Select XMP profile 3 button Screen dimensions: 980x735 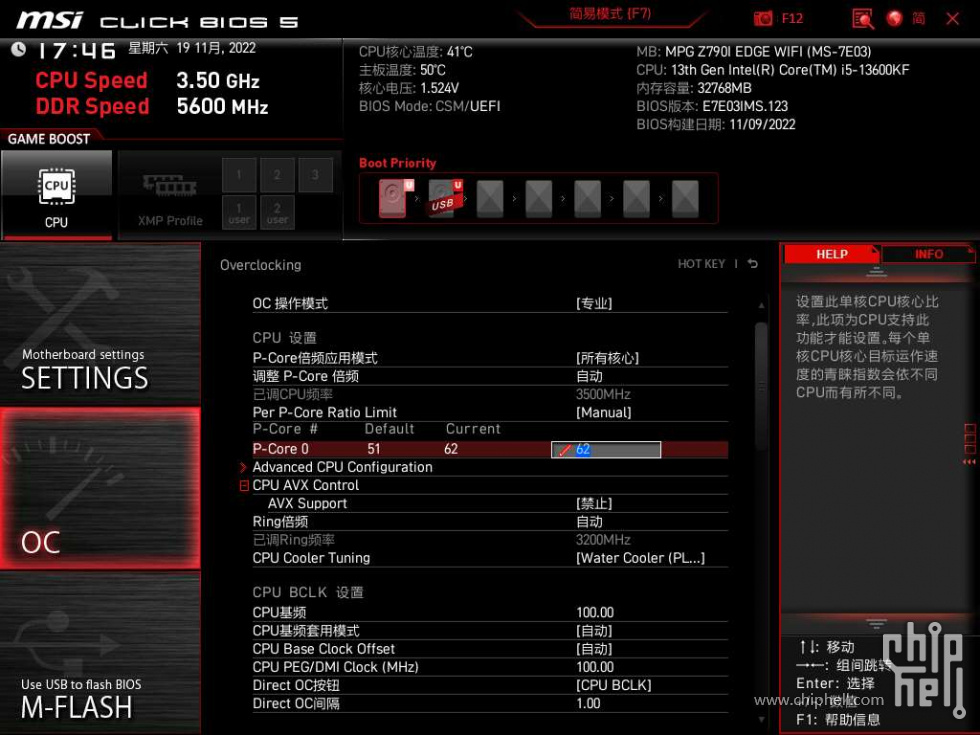(315, 175)
